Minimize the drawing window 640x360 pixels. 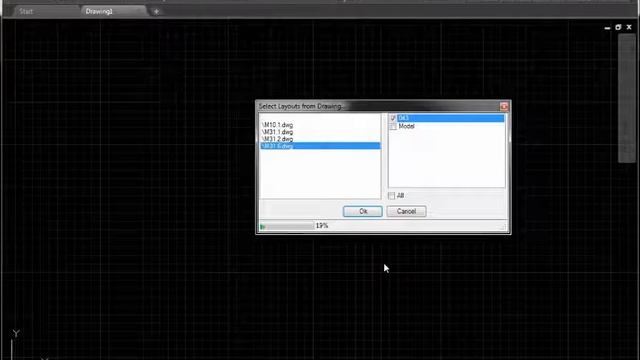click(607, 27)
